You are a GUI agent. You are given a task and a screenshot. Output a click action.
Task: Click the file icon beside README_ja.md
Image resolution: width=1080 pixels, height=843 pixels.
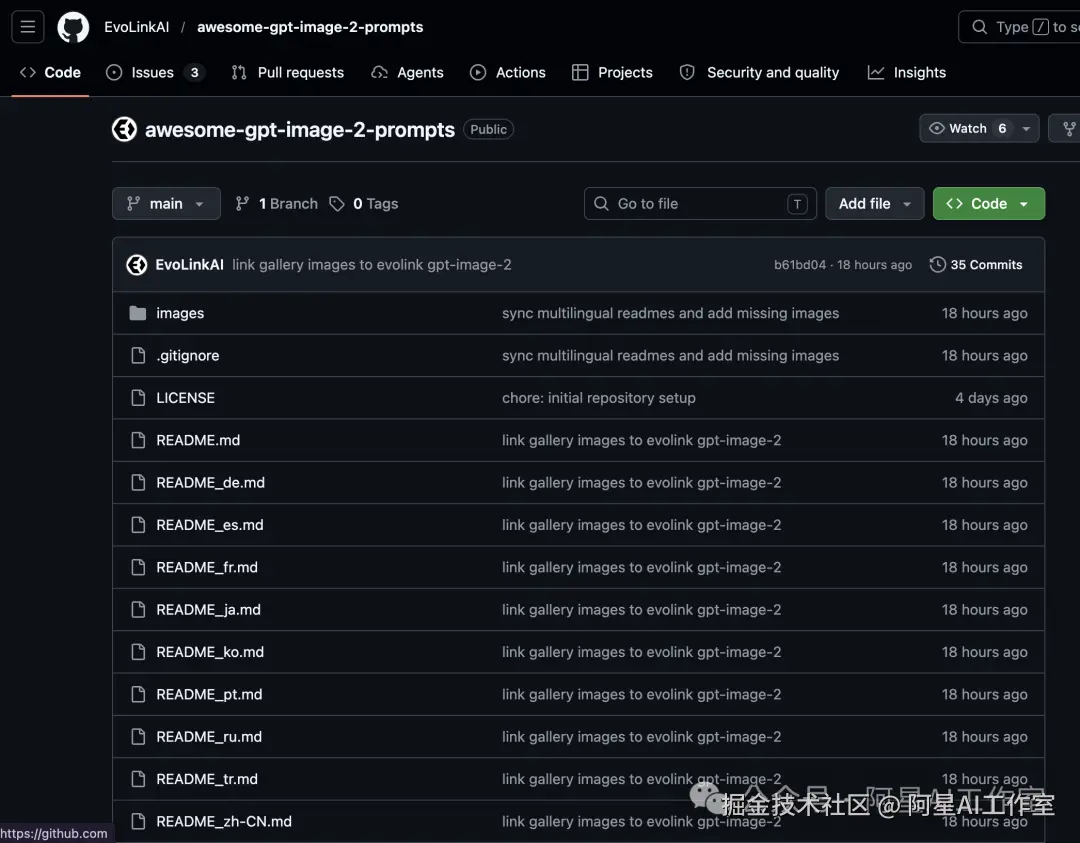pyautogui.click(x=138, y=610)
